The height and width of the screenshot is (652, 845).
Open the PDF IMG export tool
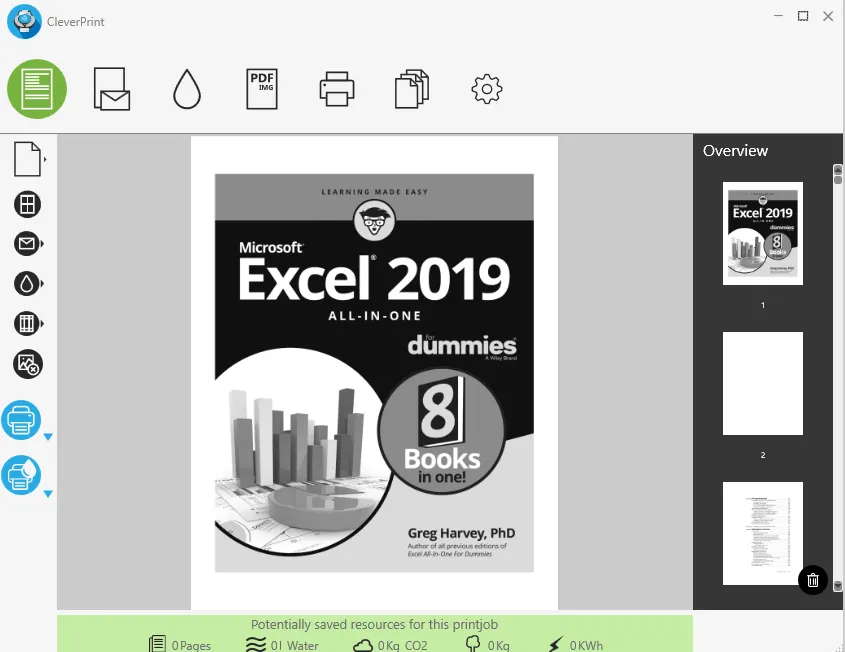(262, 89)
